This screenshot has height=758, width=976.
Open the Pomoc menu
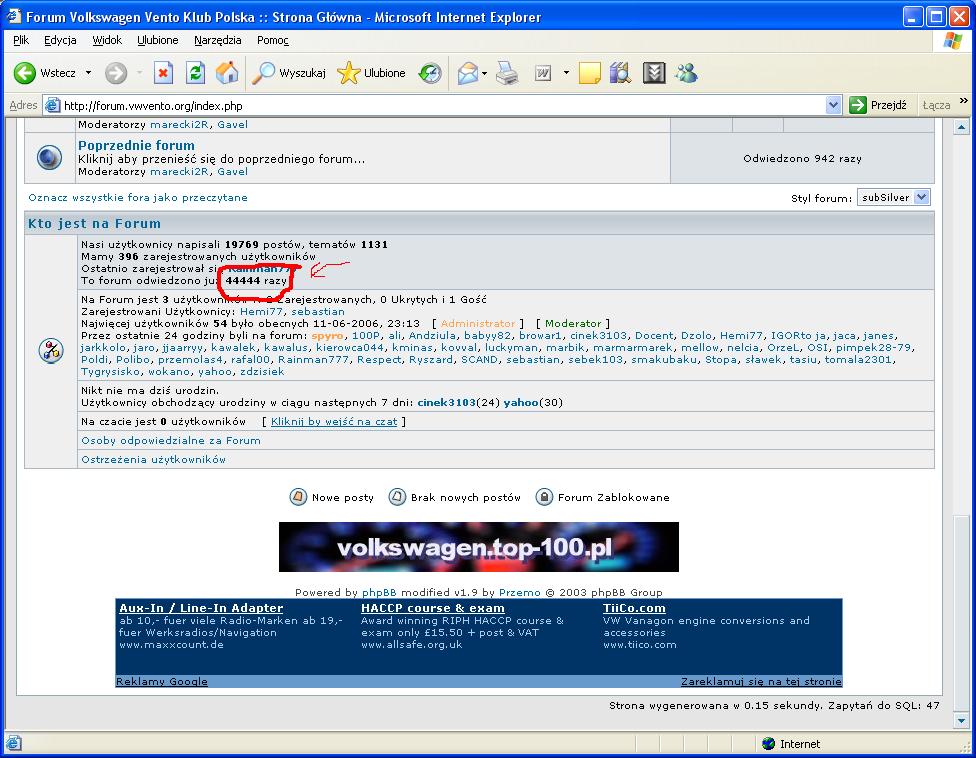[273, 40]
